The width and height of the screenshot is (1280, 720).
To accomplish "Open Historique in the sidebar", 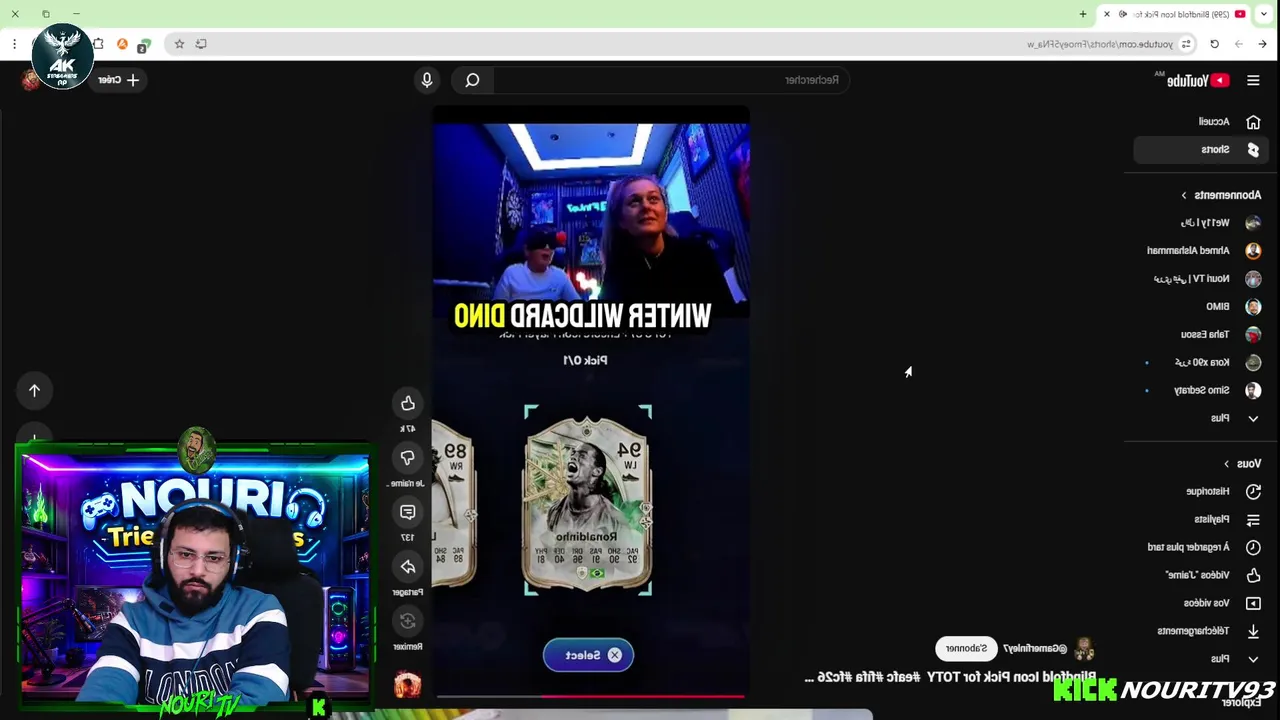I will 1201,491.
